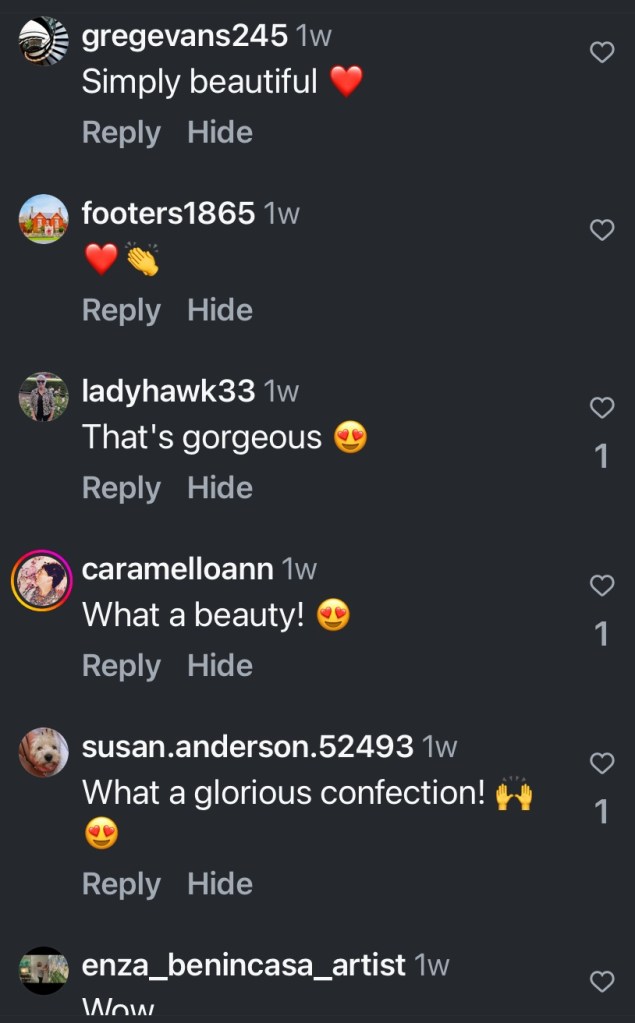Viewport: 635px width, 1023px height.
Task: Like ladyhawk33's "That's gorgeous" comment
Action: 601,407
